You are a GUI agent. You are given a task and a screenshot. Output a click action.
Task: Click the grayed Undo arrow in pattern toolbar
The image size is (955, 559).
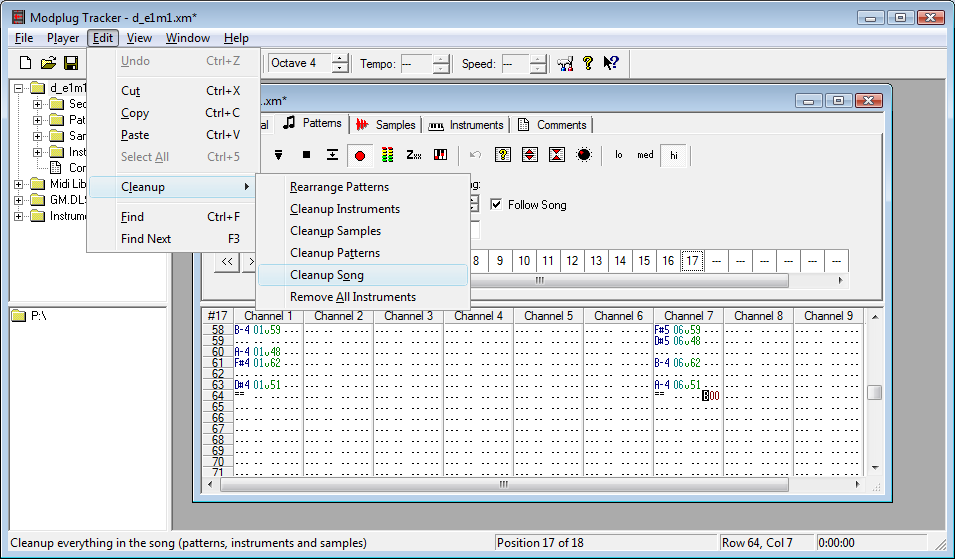pyautogui.click(x=476, y=155)
